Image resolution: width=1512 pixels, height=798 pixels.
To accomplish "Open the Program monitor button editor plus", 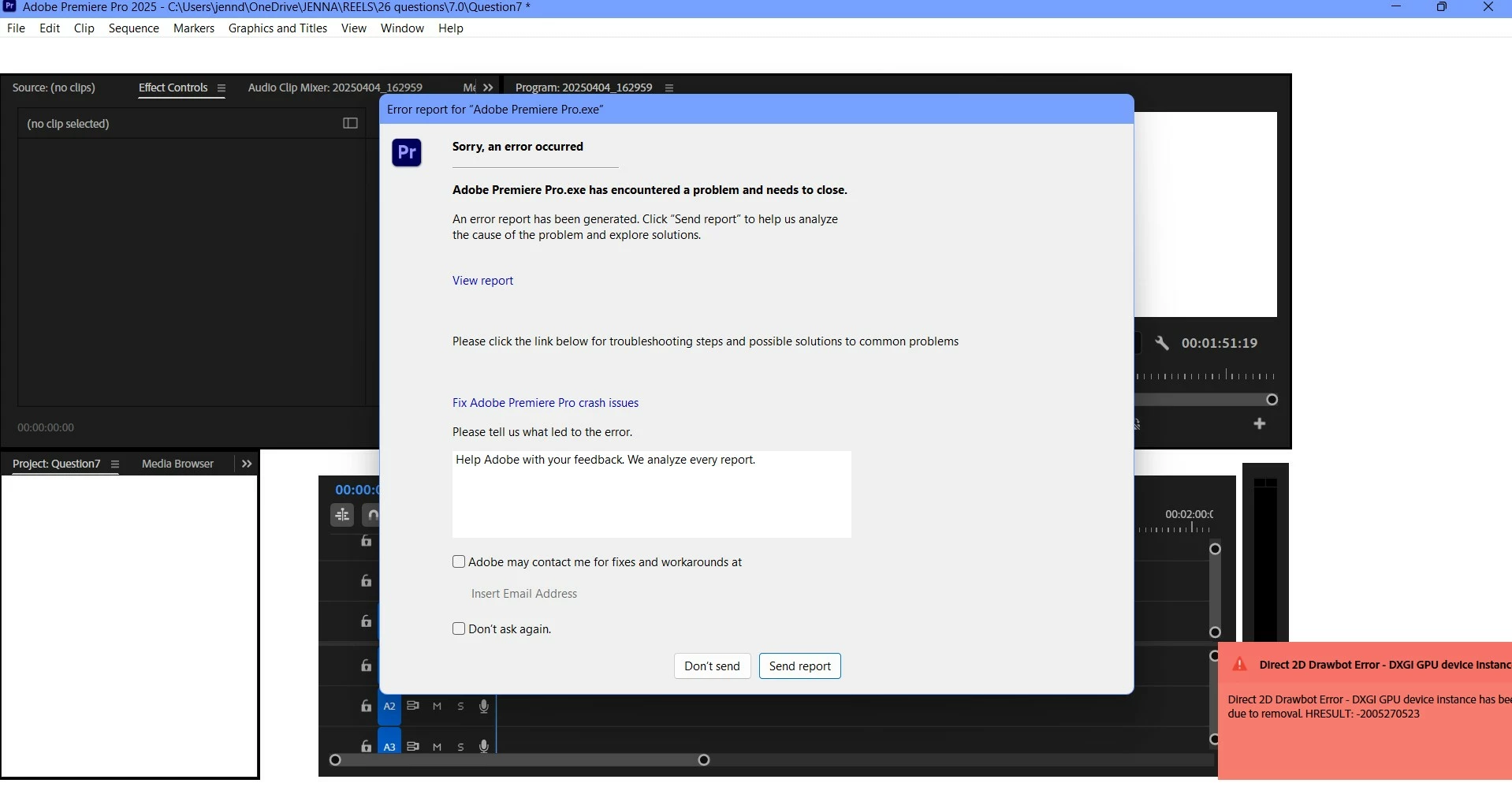I will 1260,424.
